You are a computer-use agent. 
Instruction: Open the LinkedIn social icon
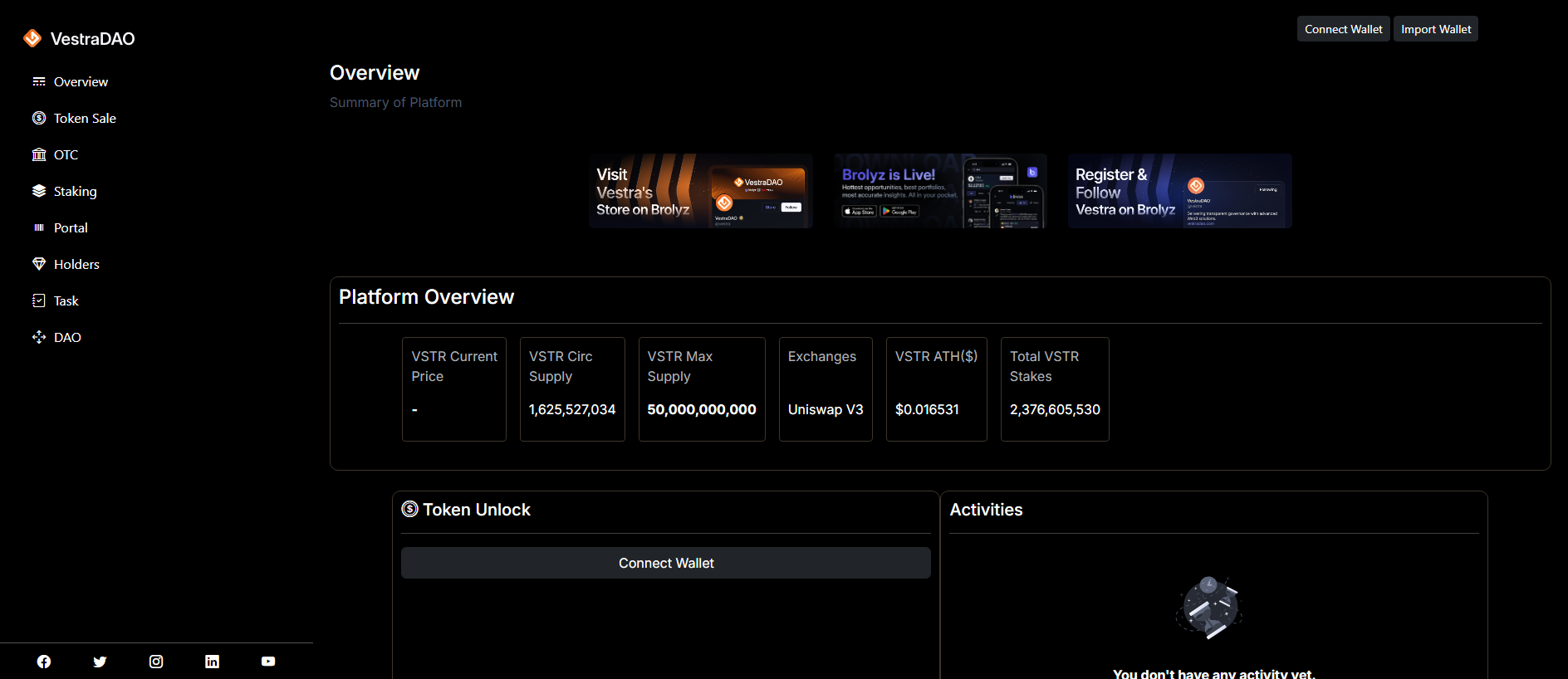coord(212,662)
